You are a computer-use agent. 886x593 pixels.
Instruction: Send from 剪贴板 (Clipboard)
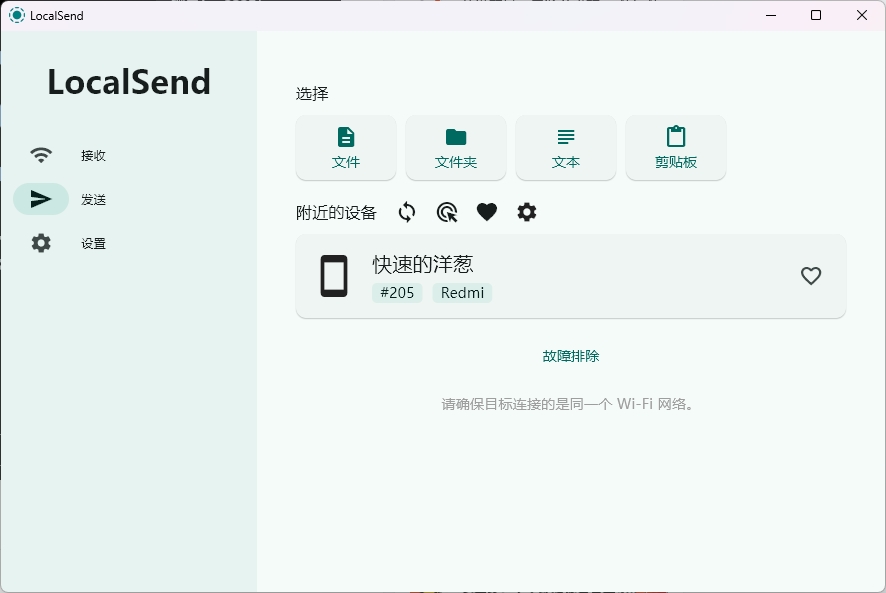coord(676,148)
